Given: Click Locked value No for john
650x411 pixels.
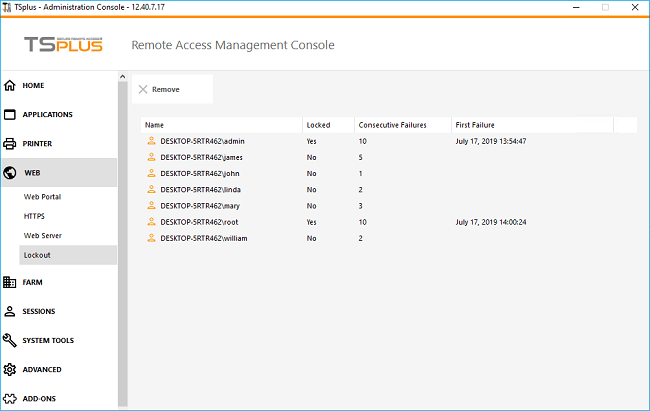Looking at the screenshot, I should (311, 173).
